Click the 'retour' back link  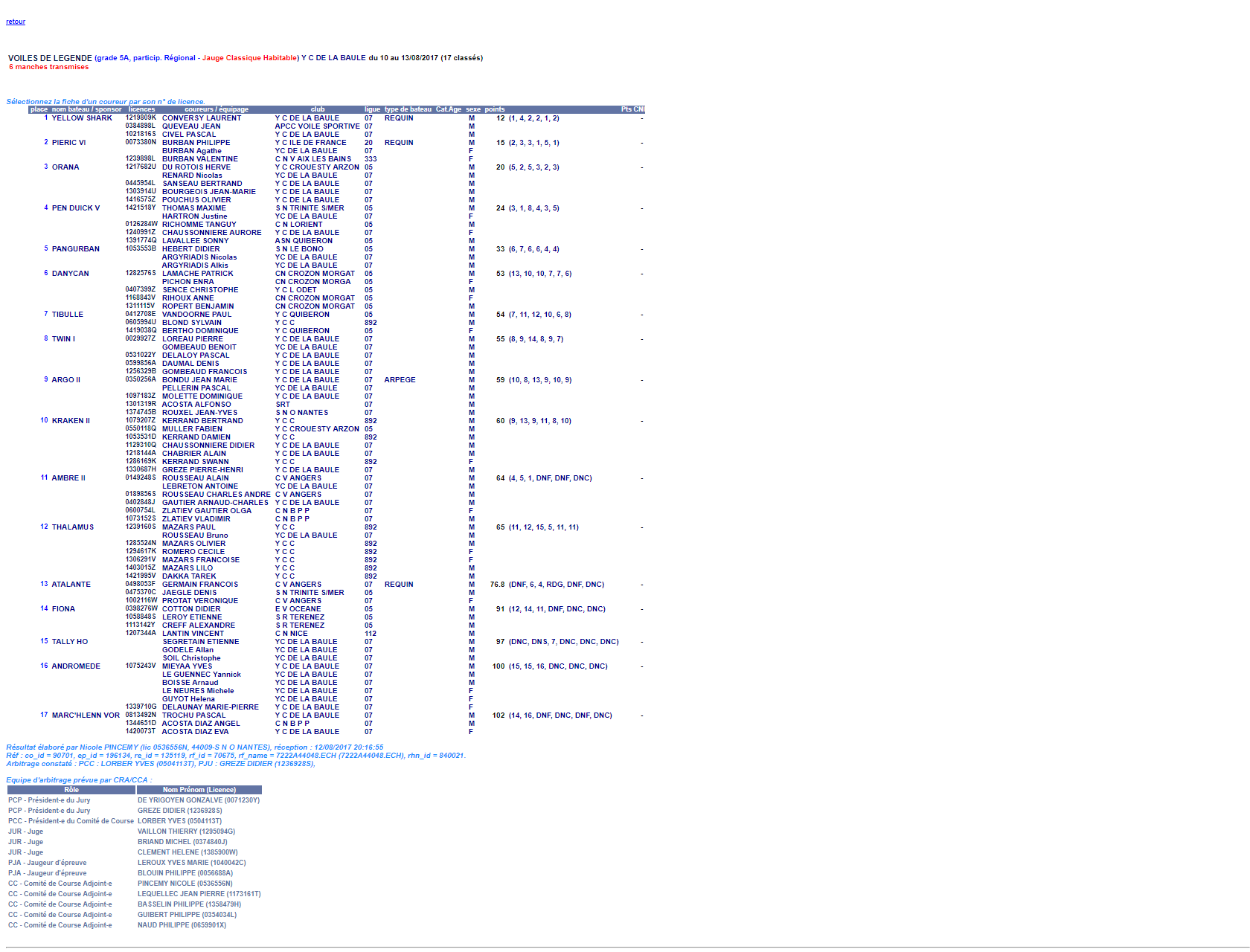pyautogui.click(x=16, y=22)
